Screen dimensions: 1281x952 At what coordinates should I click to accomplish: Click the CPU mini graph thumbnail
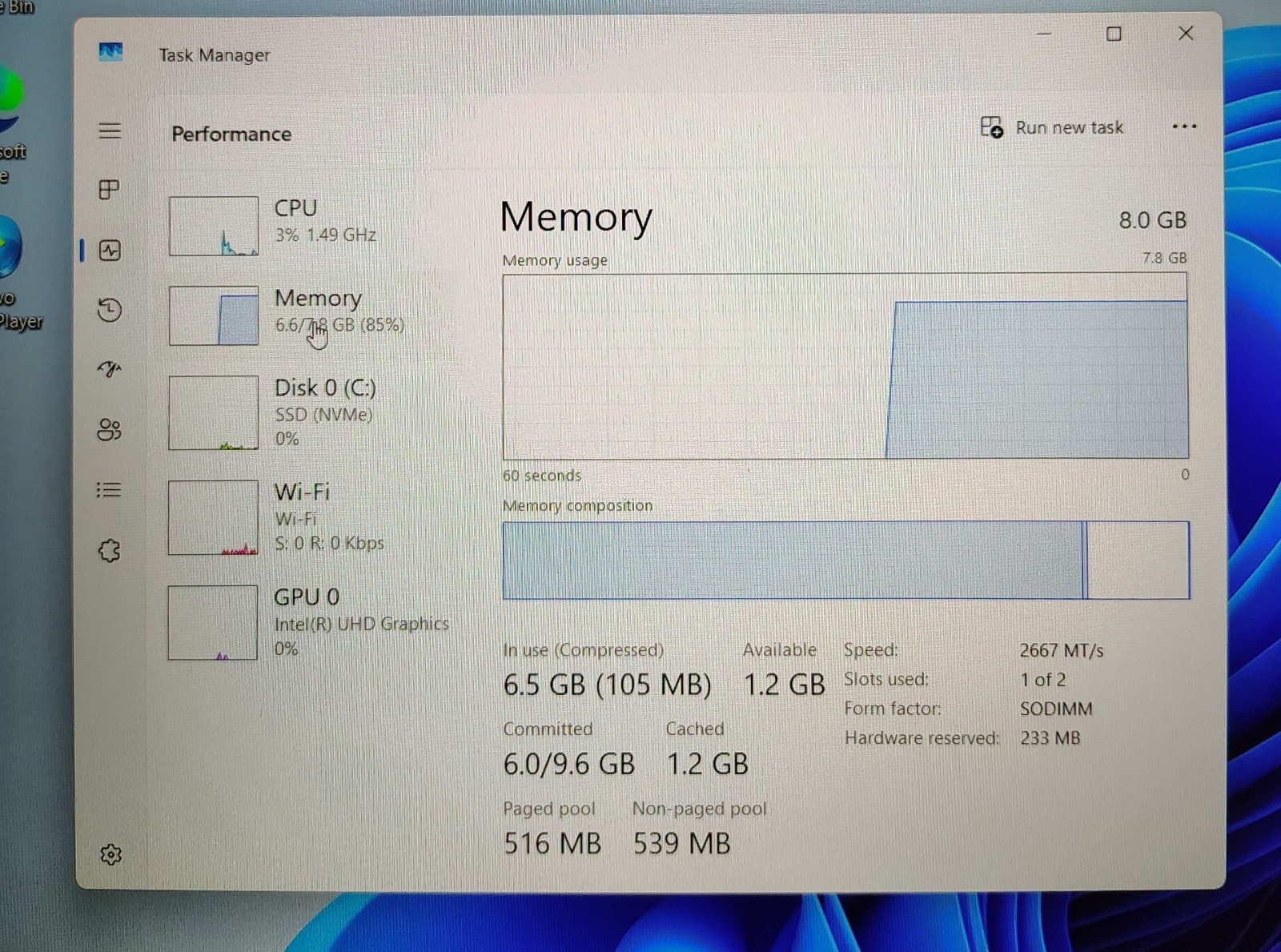click(214, 226)
